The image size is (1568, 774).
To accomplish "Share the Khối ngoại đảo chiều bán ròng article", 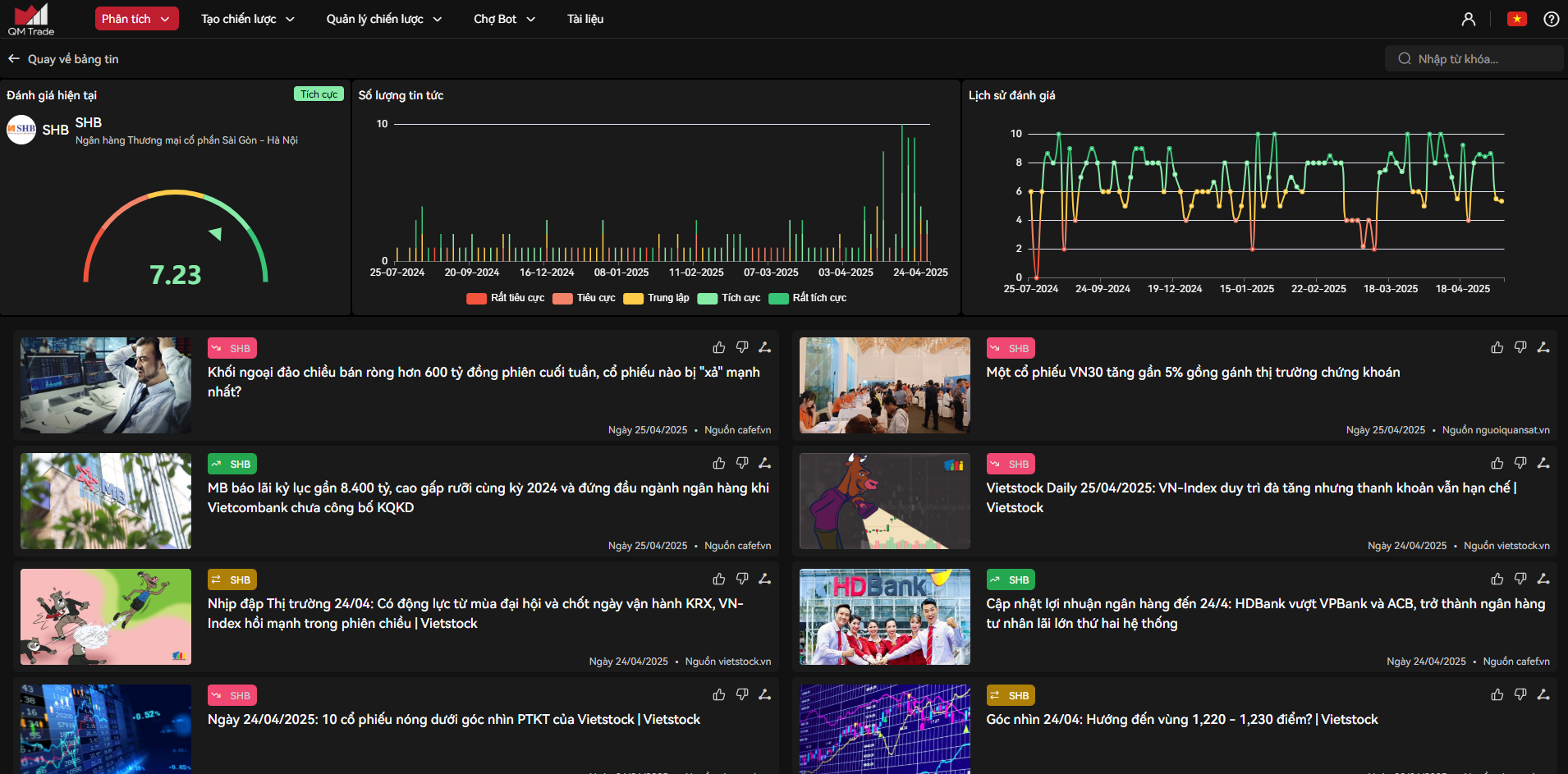I will tap(765, 347).
